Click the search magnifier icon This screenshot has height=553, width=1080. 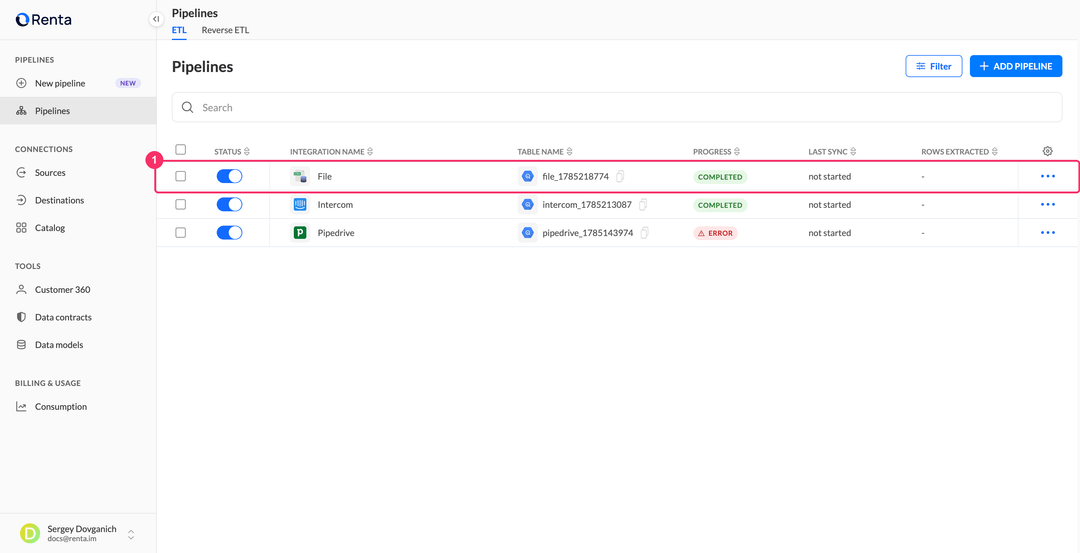pyautogui.click(x=187, y=107)
